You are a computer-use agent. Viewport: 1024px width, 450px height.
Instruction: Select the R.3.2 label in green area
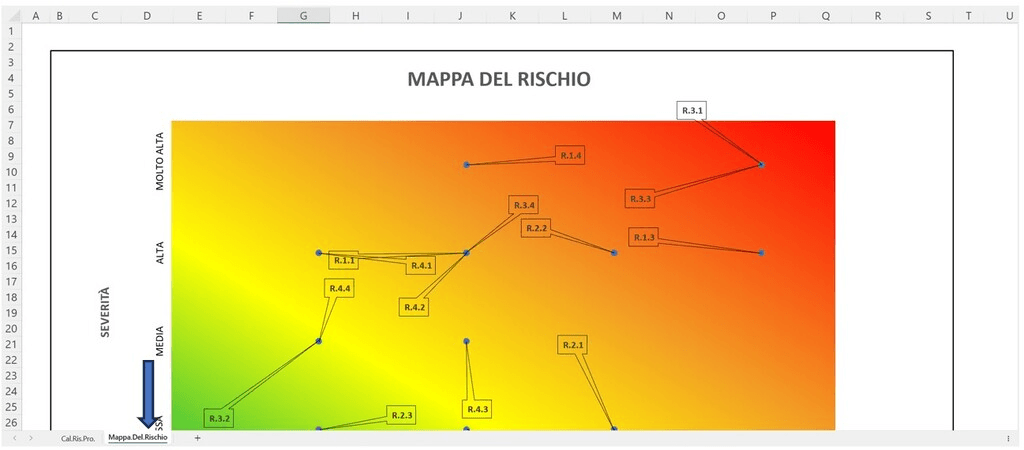[218, 418]
